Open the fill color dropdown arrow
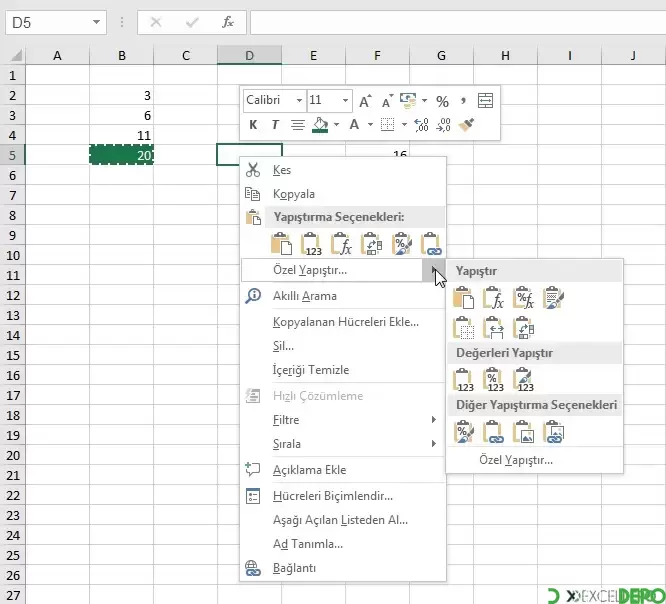 pyautogui.click(x=336, y=125)
